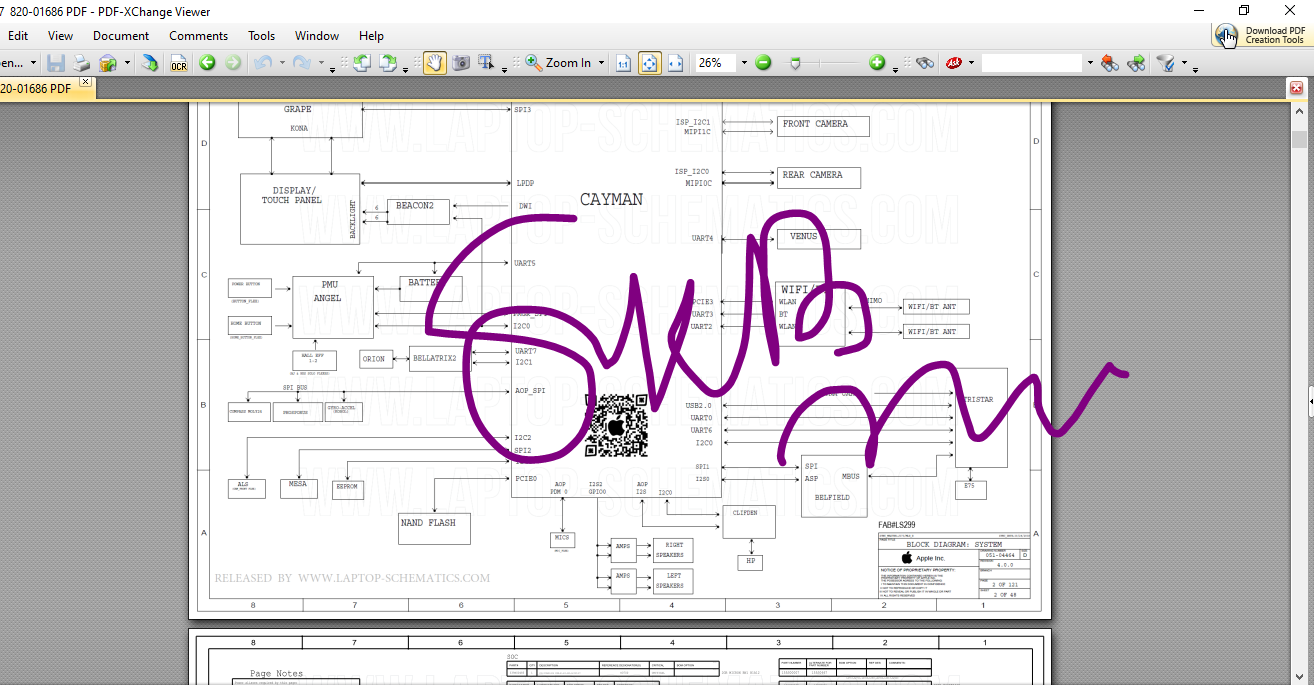Set view to Actual Size (1:1)
1314x685 pixels.
(x=623, y=63)
